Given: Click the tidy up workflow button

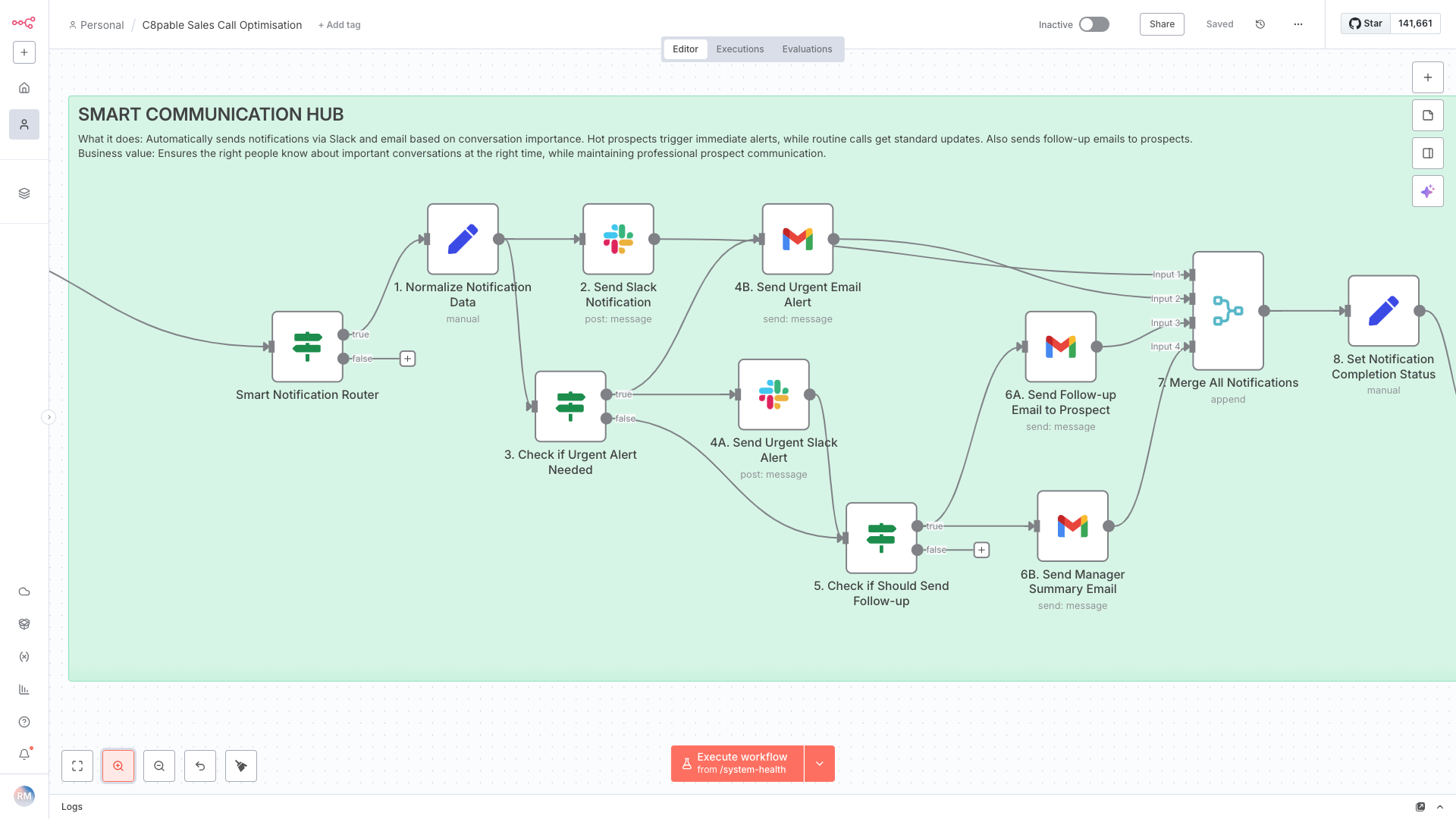Looking at the screenshot, I should (x=241, y=766).
